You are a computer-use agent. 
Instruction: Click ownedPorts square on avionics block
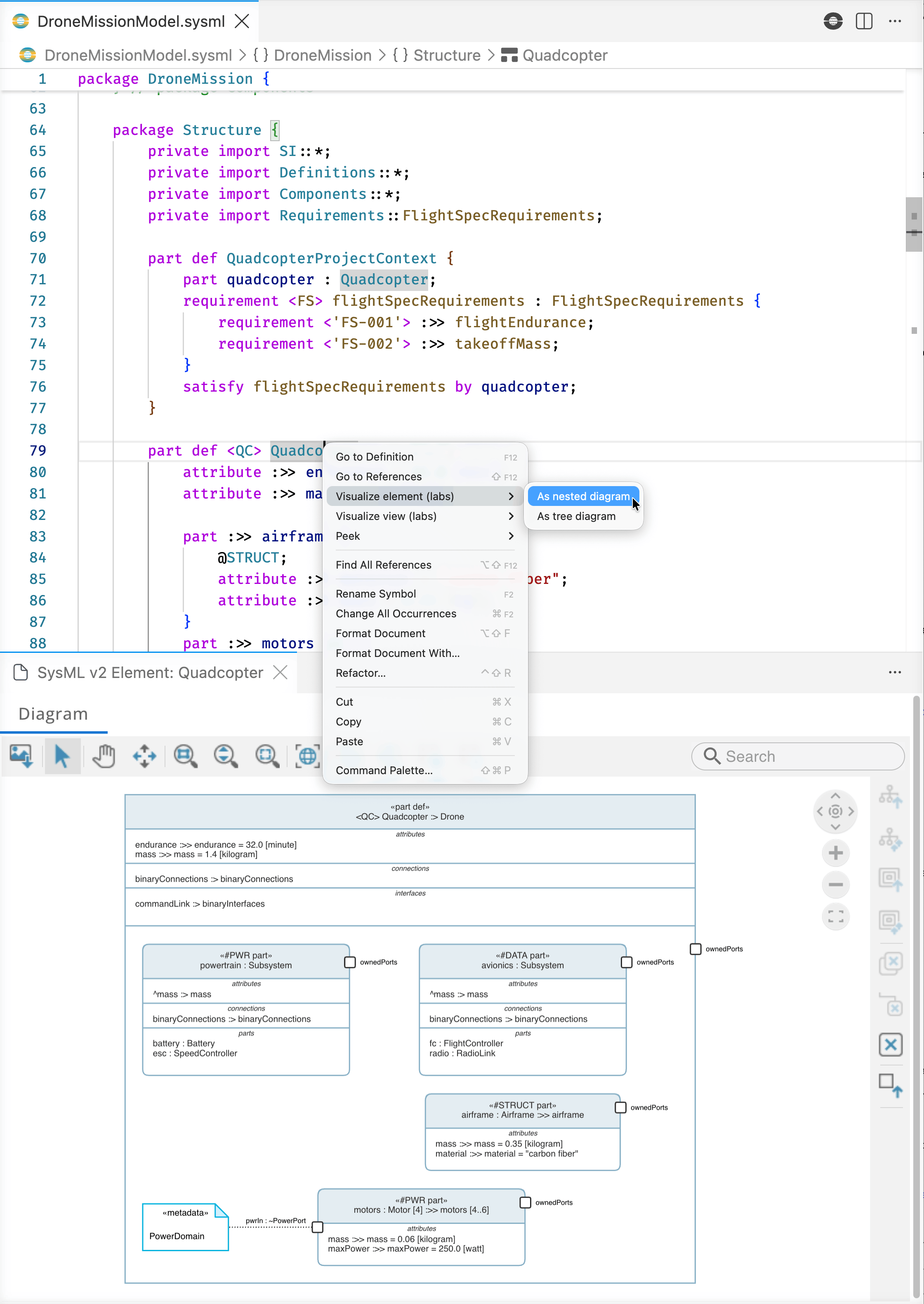[x=627, y=962]
